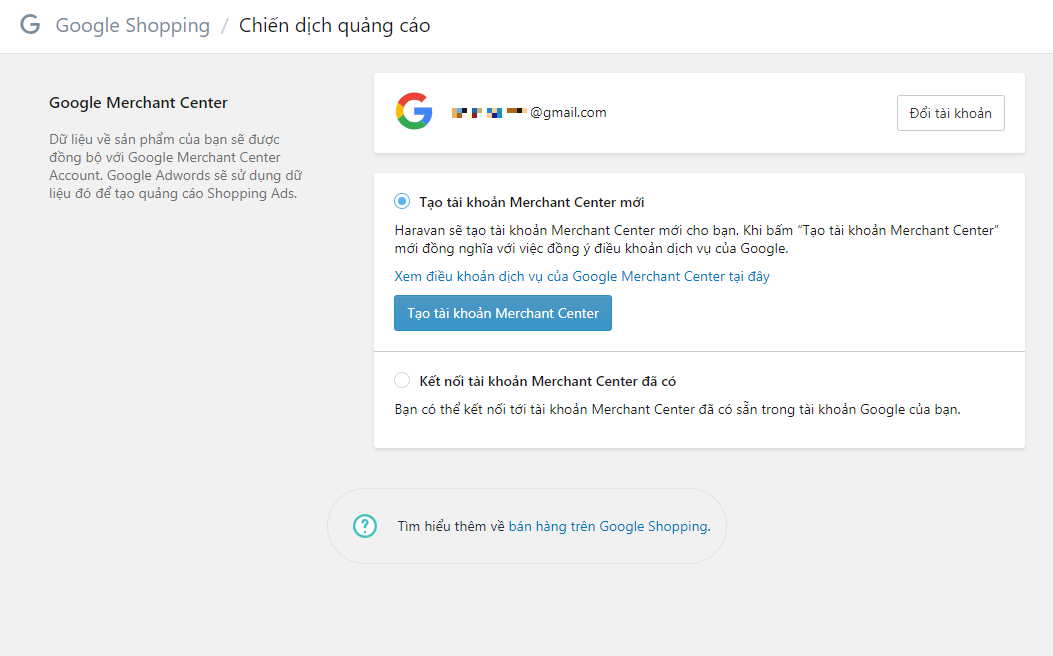Click the "Google Merchant Center" sidebar heading
This screenshot has width=1053, height=656.
point(138,102)
